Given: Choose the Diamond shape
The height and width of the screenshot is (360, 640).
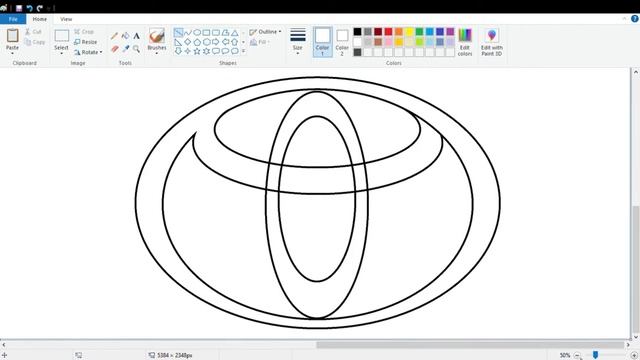Looking at the screenshot, I should pyautogui.click(x=187, y=42).
